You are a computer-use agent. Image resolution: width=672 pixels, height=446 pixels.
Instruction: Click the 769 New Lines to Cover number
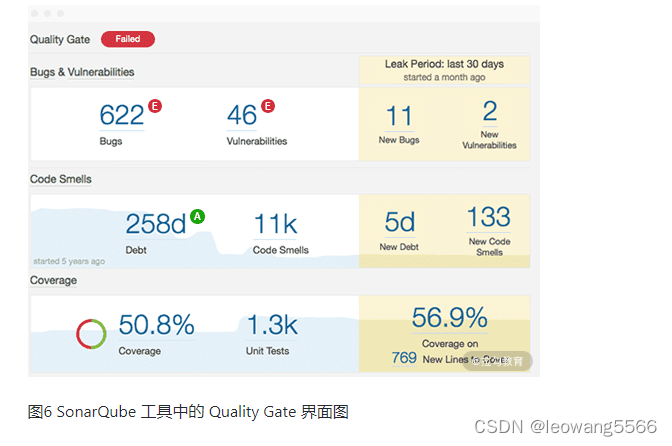click(404, 357)
